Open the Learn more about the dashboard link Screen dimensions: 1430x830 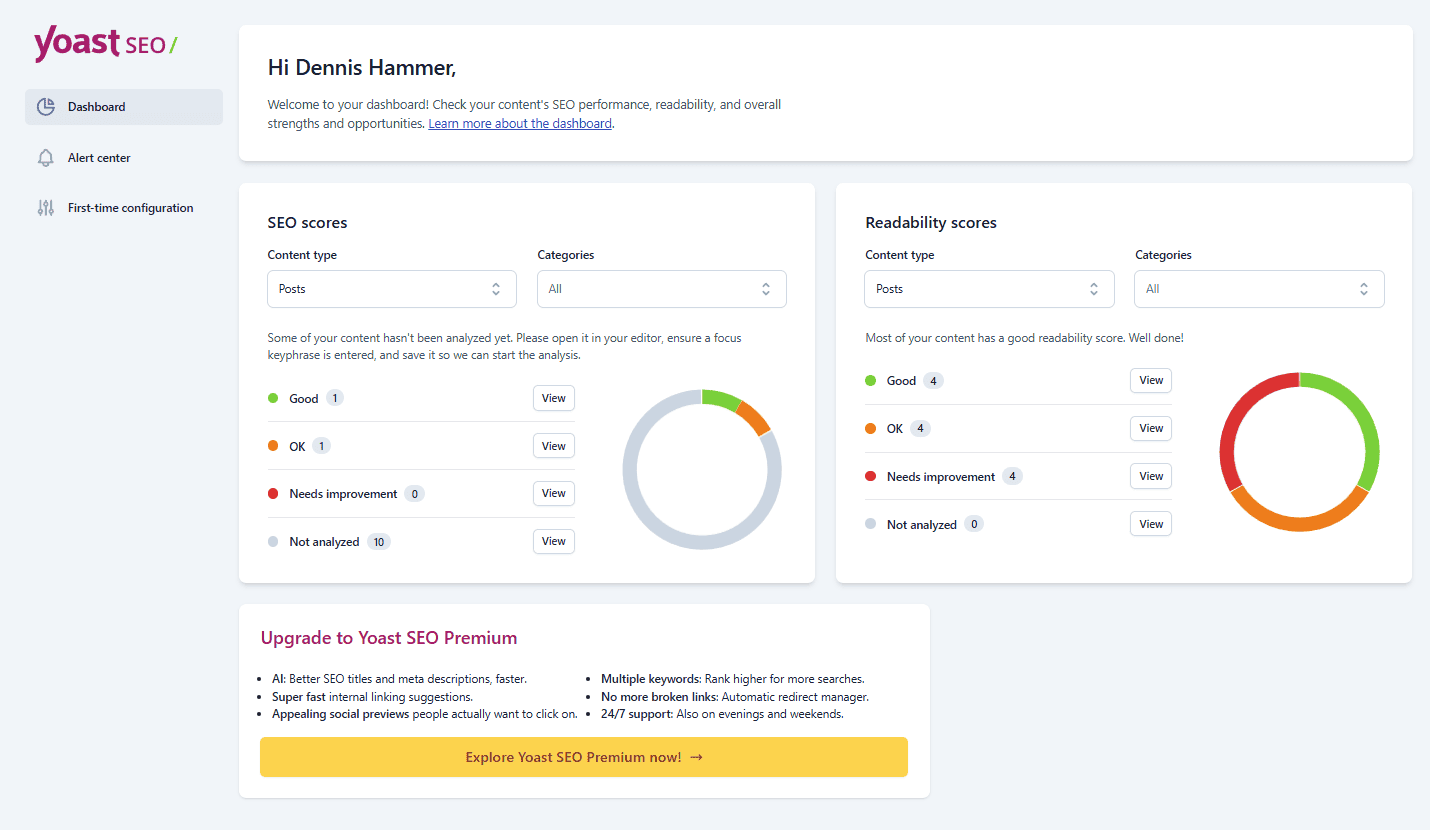point(519,122)
